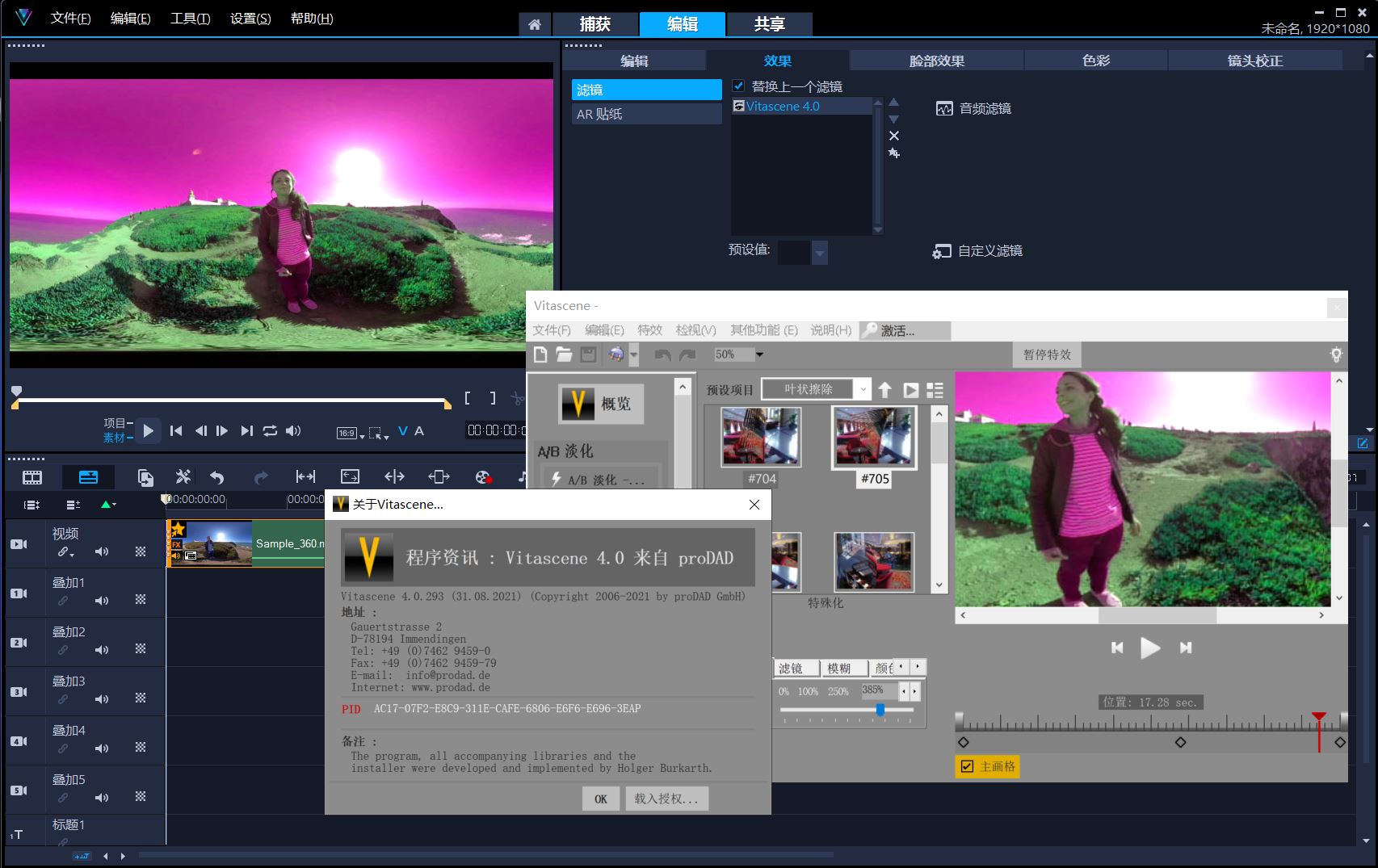Open the green track height dropdown
The width and height of the screenshot is (1378, 868).
(x=108, y=505)
